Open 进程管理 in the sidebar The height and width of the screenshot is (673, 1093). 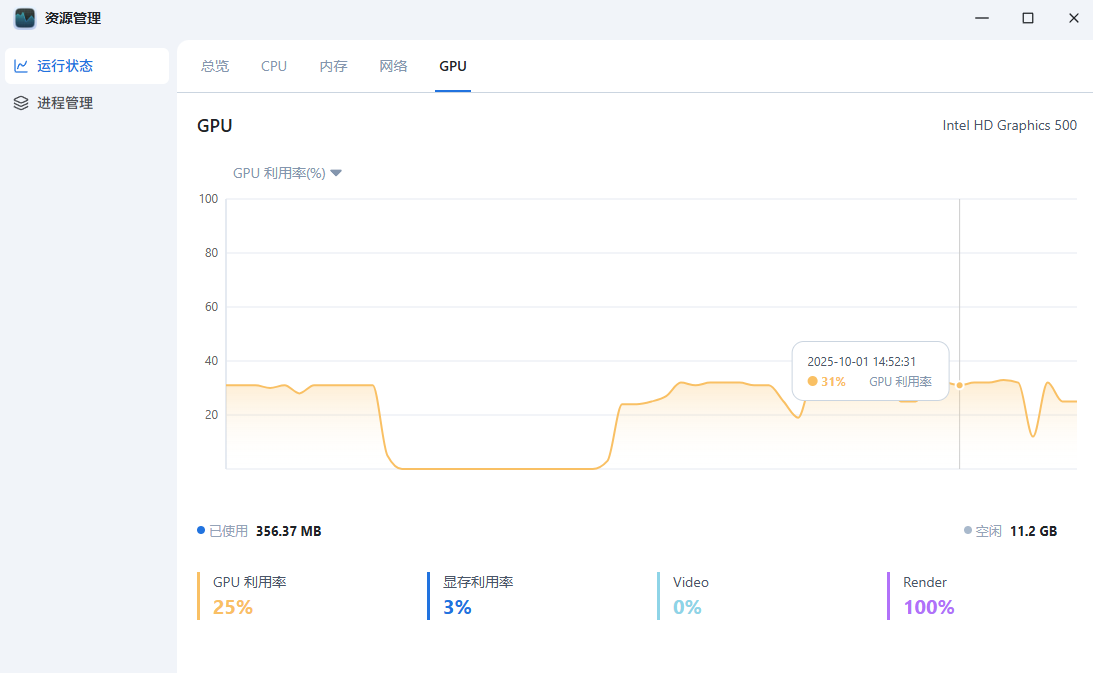(x=65, y=103)
